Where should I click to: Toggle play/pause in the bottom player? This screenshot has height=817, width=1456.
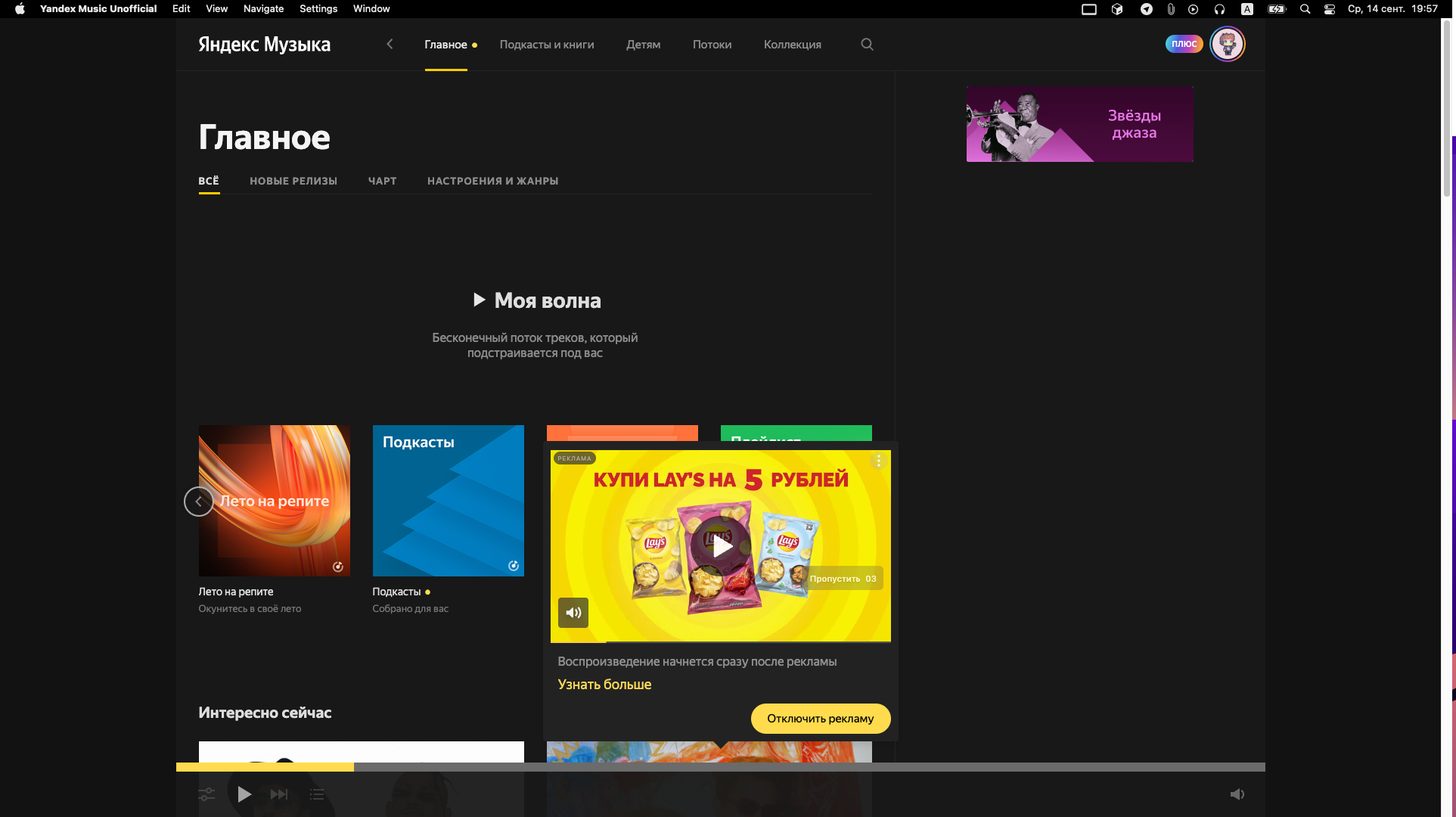[x=244, y=794]
